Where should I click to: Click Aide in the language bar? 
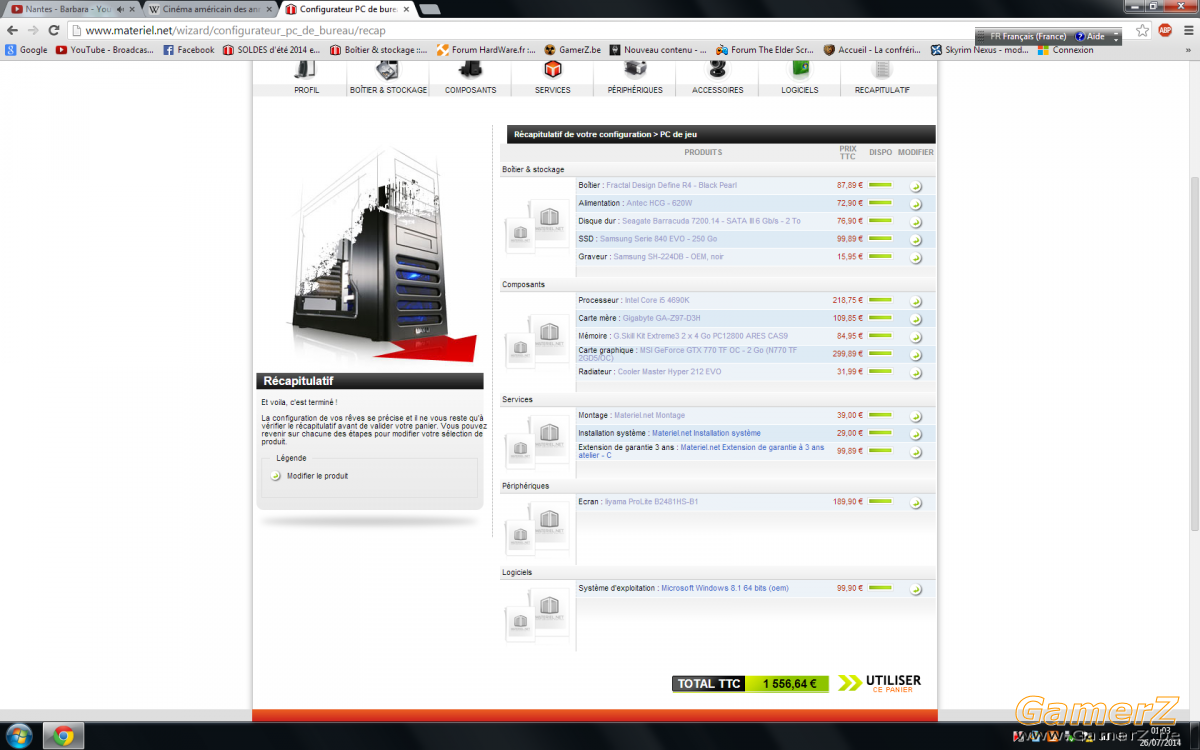tap(1090, 36)
